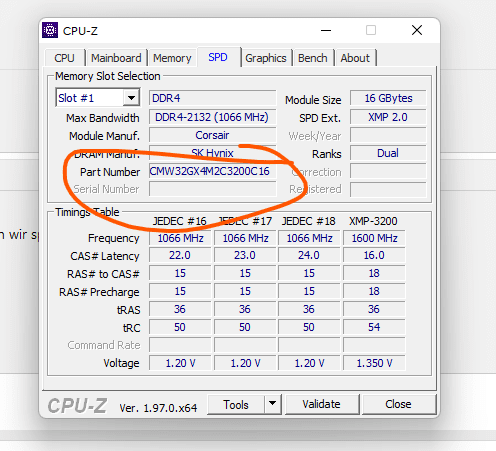Click the CAS# Latency 24.0 cell

tap(309, 255)
